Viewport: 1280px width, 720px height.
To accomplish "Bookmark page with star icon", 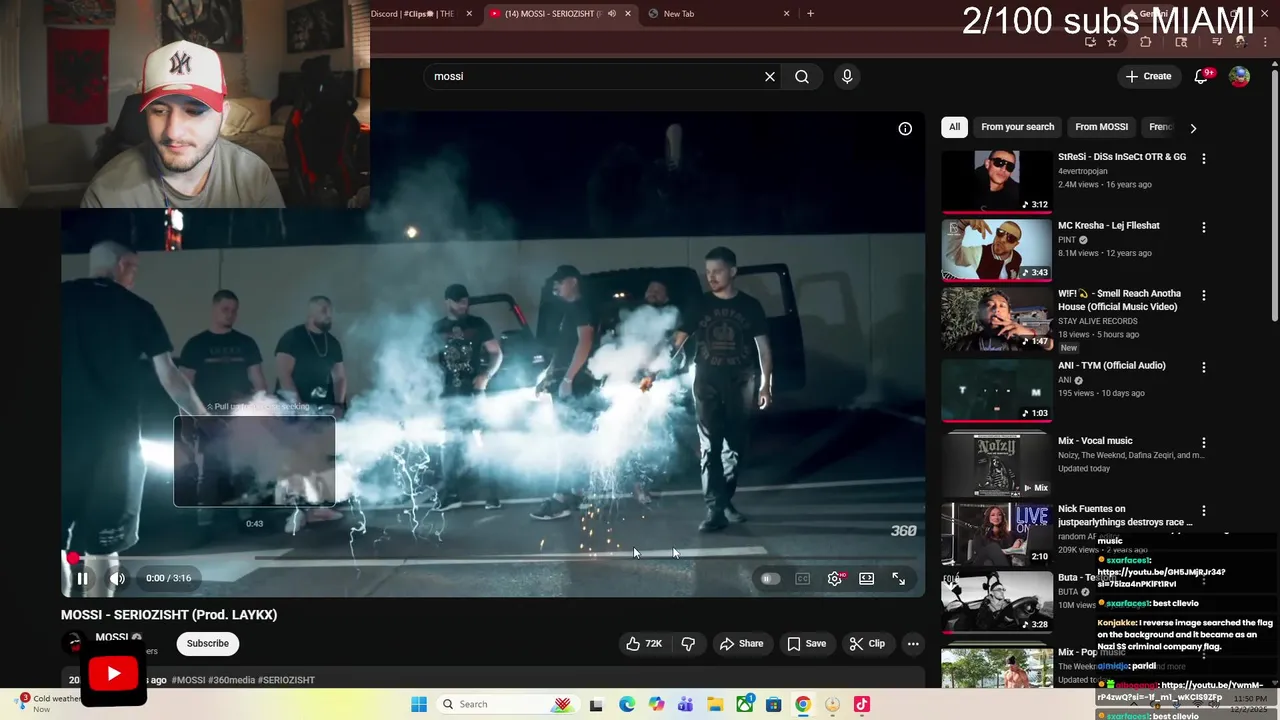I will [1112, 42].
